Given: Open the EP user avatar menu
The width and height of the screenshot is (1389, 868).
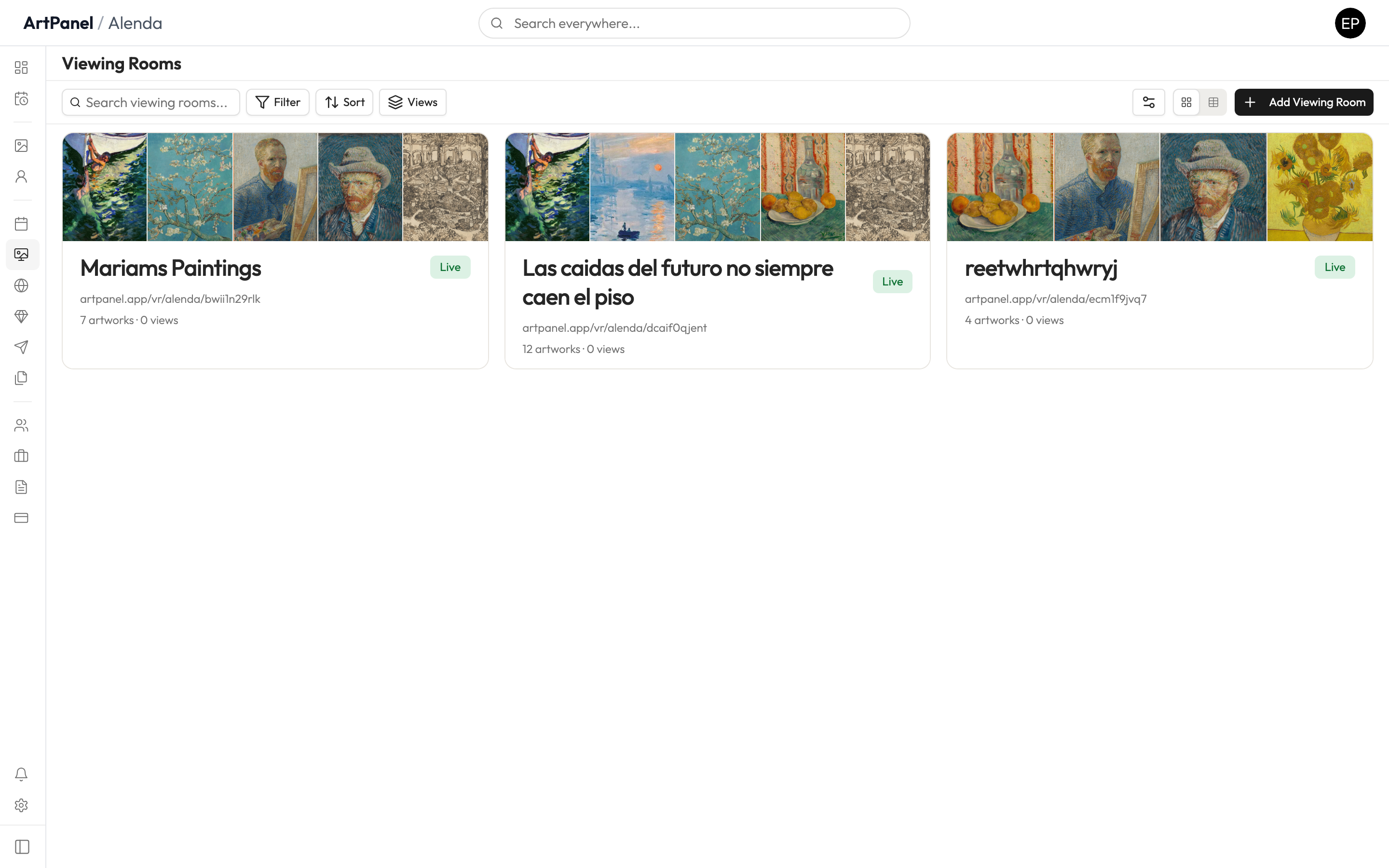Looking at the screenshot, I should pyautogui.click(x=1350, y=23).
